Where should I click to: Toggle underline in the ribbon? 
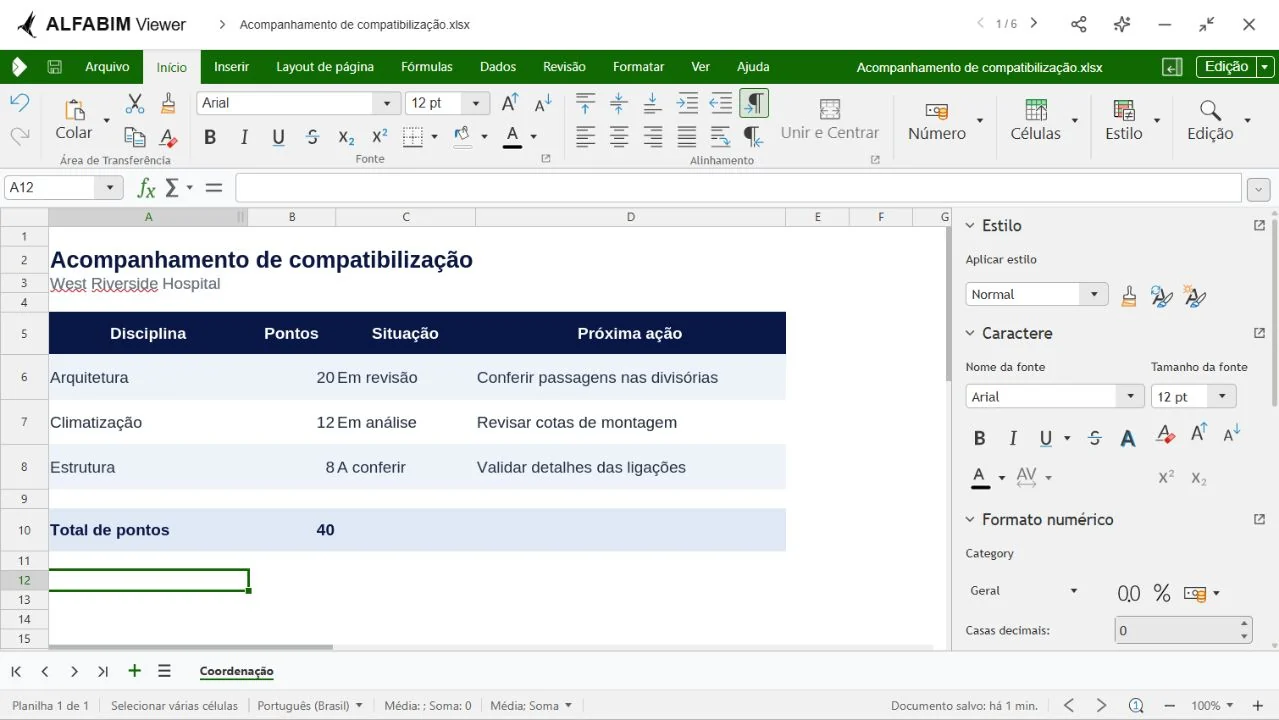click(x=278, y=137)
